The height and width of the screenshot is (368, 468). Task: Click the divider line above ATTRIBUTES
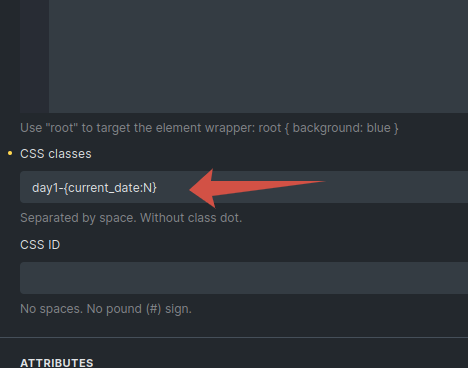coord(234,337)
